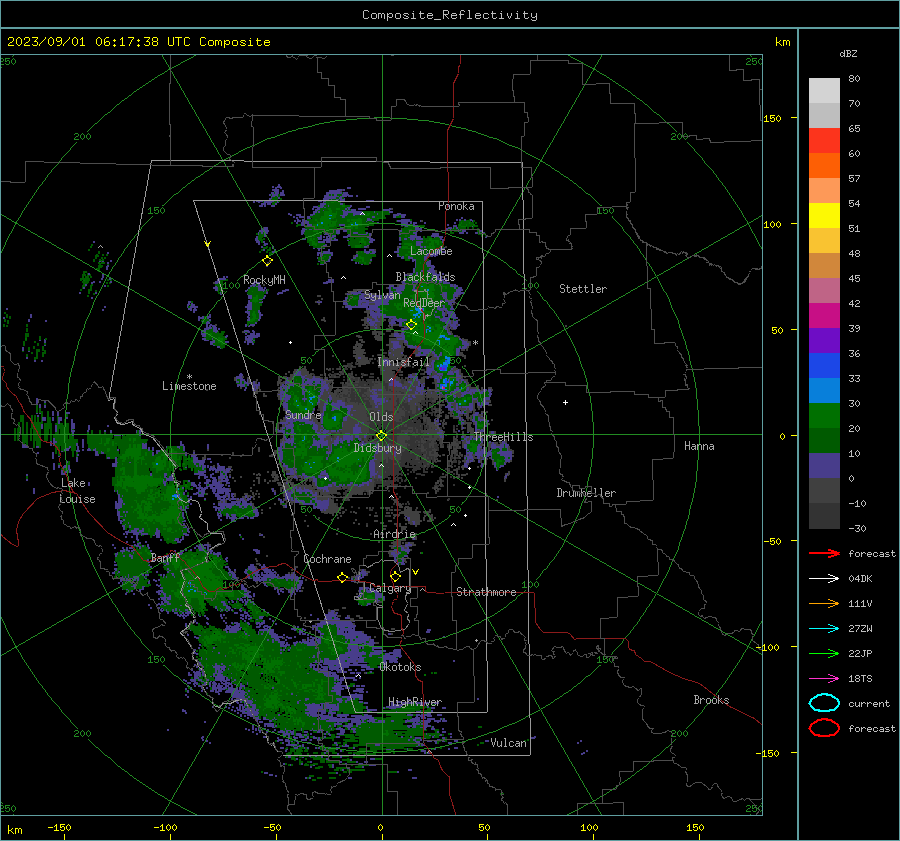
Task: Choose the blue 33-36 dBZ swatch
Action: (824, 366)
